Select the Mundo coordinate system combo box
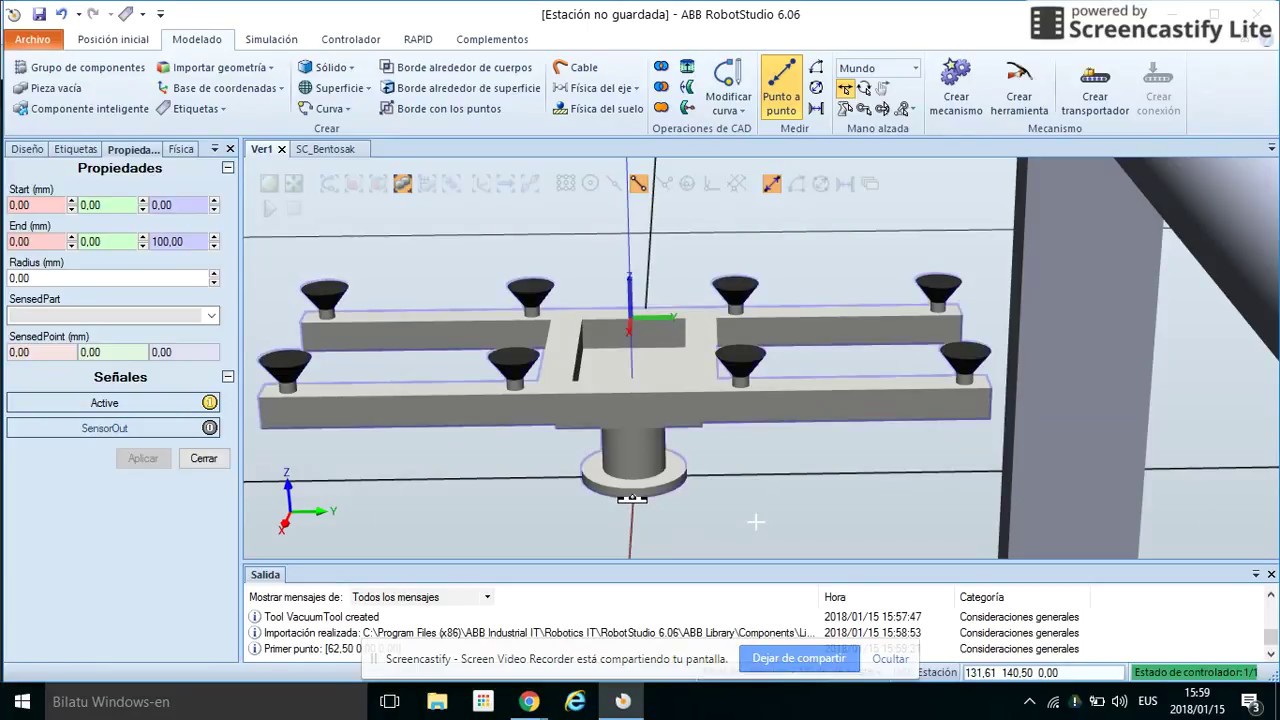Viewport: 1280px width, 720px height. click(878, 68)
